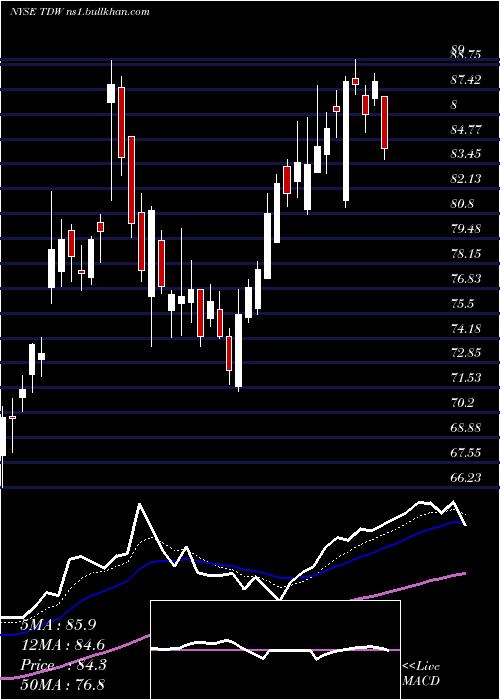This screenshot has width=500, height=700.
Task: Click the 87.42 price axis label
Action: 466,80
